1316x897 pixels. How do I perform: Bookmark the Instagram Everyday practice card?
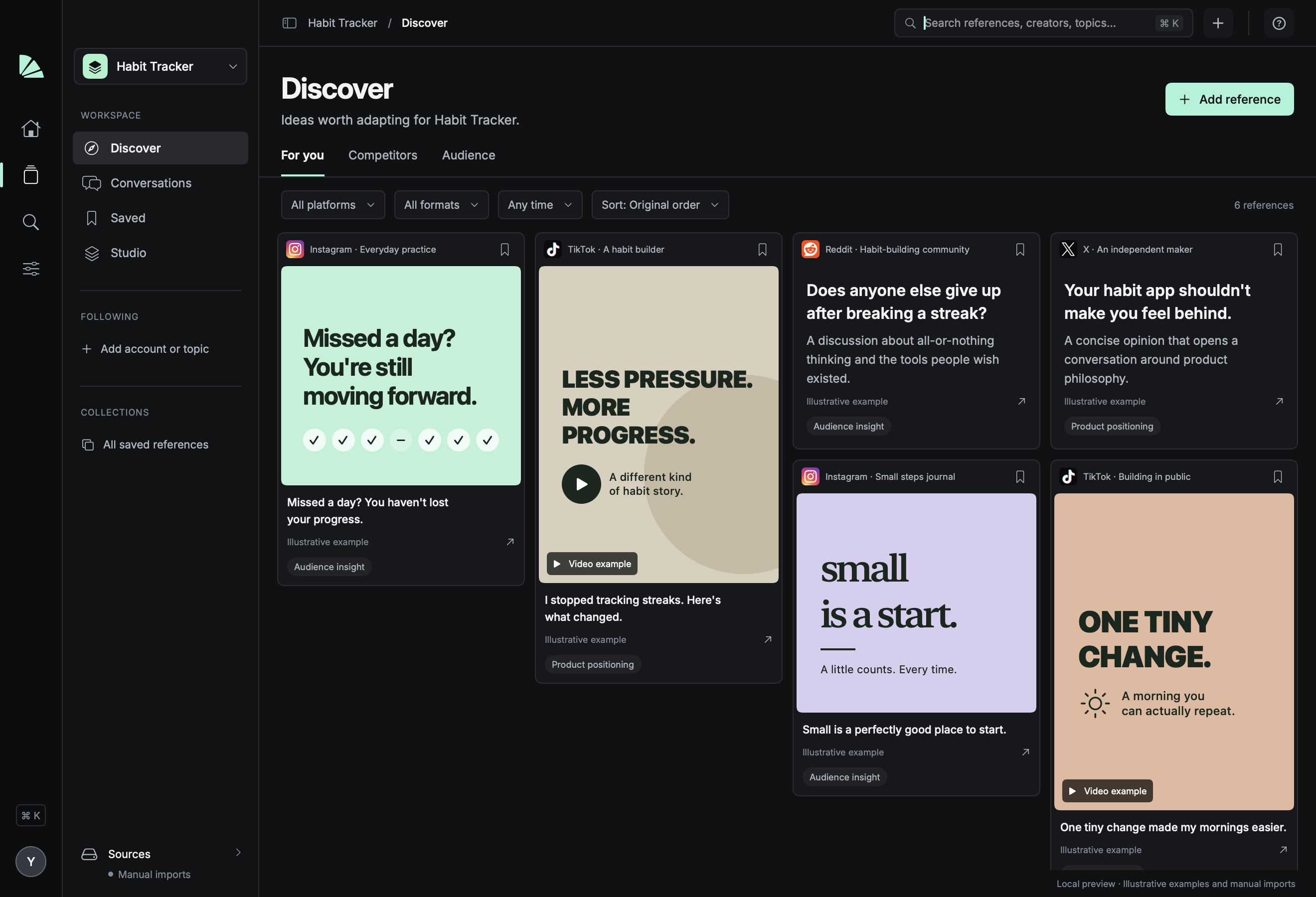coord(504,250)
